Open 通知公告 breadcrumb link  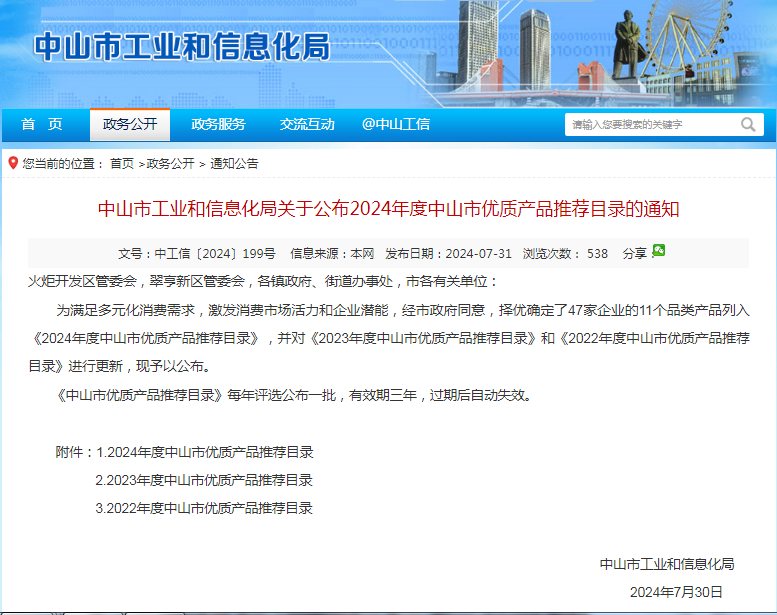pyautogui.click(x=234, y=164)
